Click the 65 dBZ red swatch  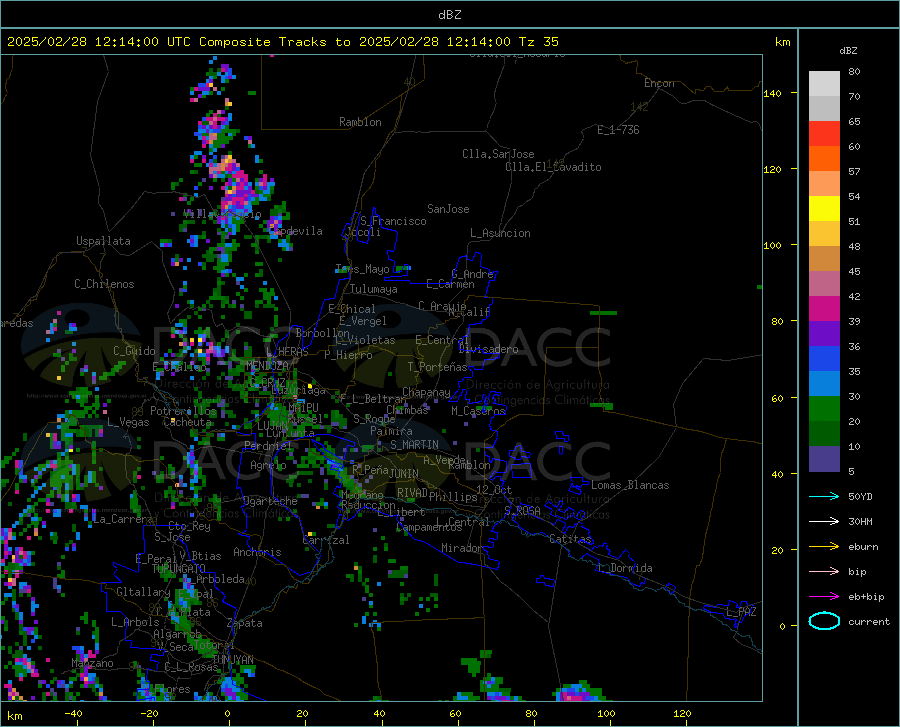(824, 134)
